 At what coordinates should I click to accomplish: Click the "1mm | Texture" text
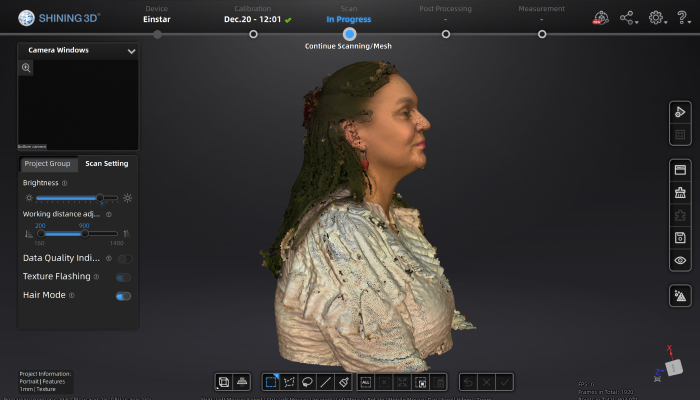click(38, 389)
